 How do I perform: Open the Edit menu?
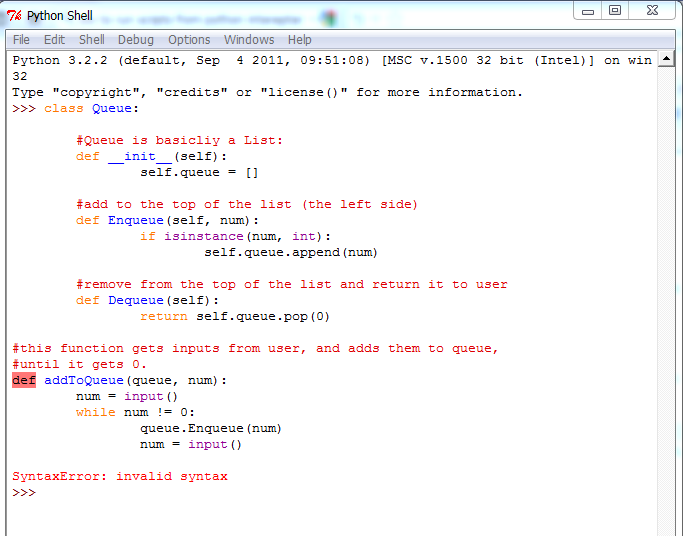point(54,40)
